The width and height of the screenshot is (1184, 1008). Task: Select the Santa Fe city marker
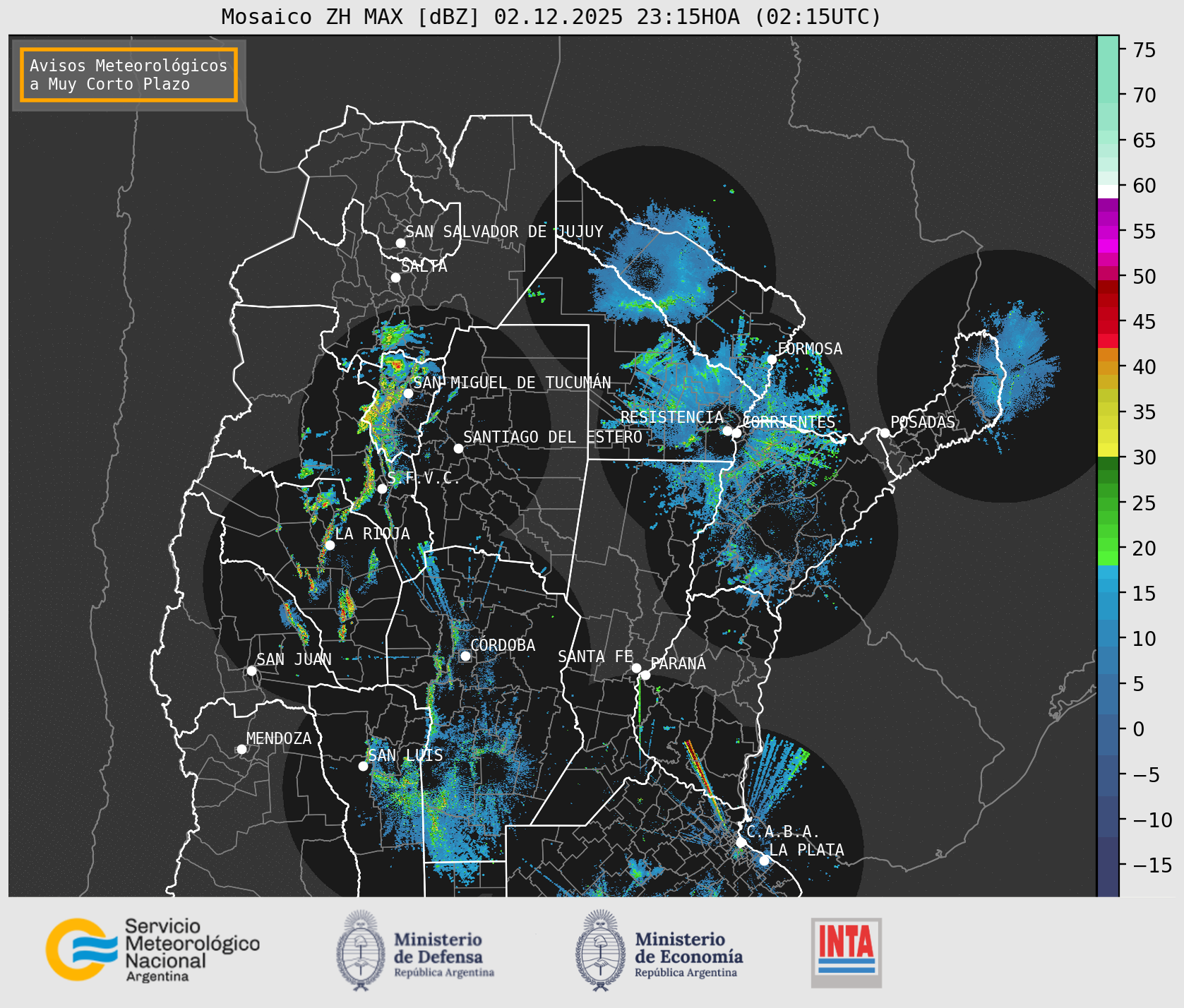(636, 668)
